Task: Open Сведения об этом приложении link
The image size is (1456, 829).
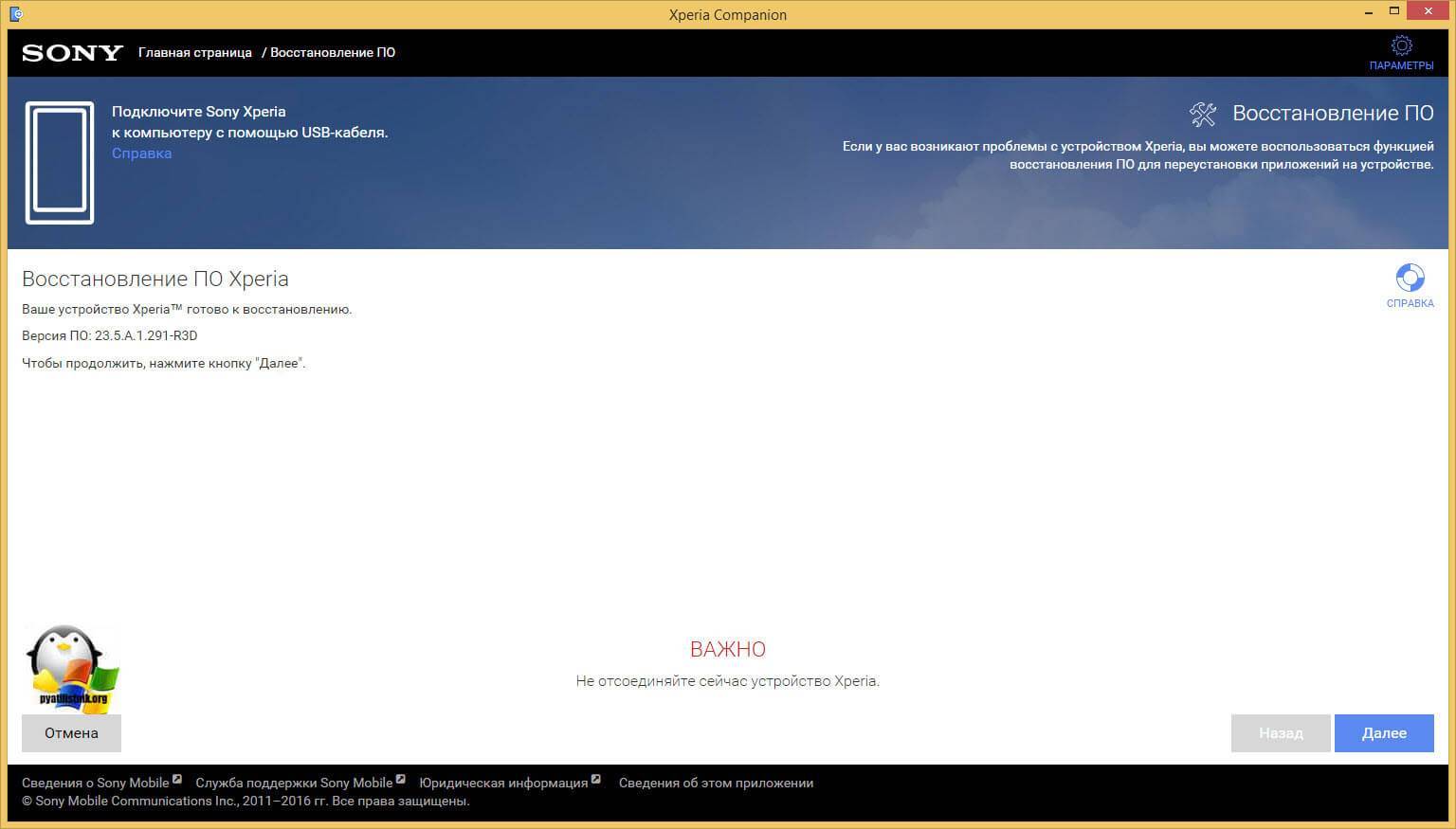Action: click(x=716, y=783)
